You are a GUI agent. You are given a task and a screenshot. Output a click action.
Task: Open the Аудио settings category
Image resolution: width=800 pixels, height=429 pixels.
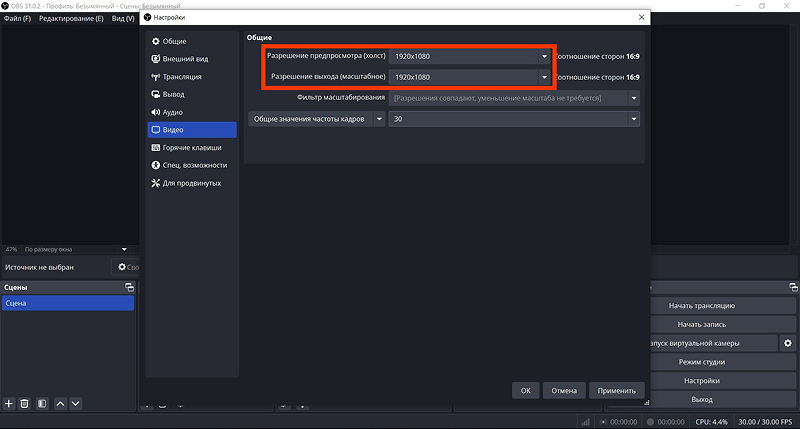click(192, 112)
